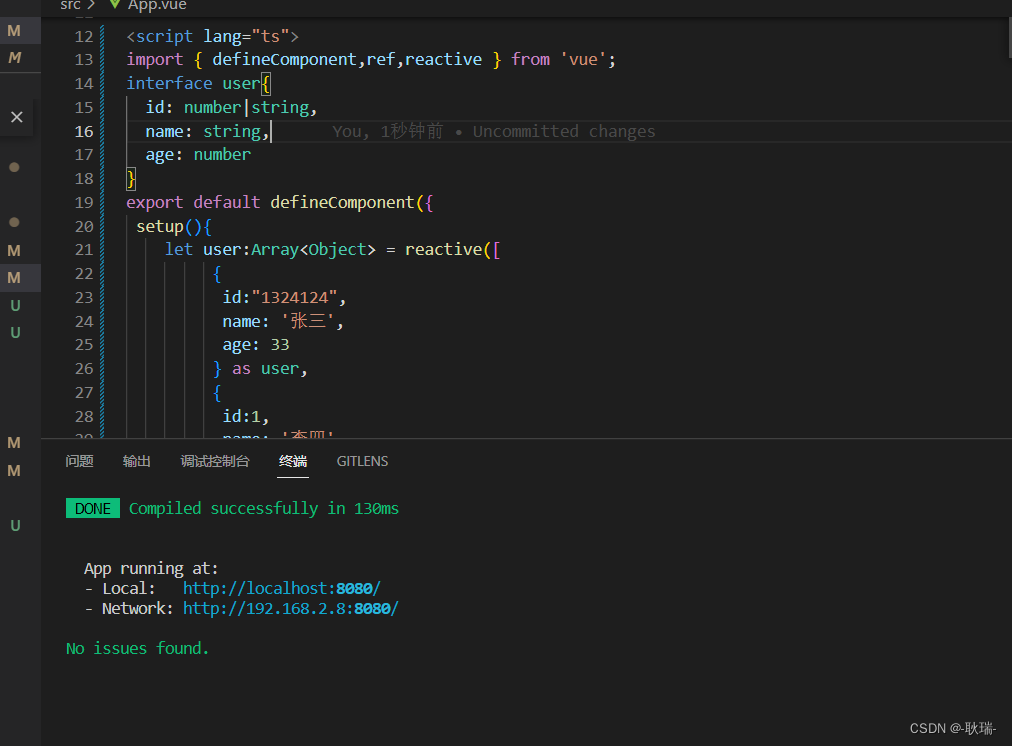This screenshot has width=1012, height=746.
Task: Click the 'interface user{' code line
Action: click(199, 83)
